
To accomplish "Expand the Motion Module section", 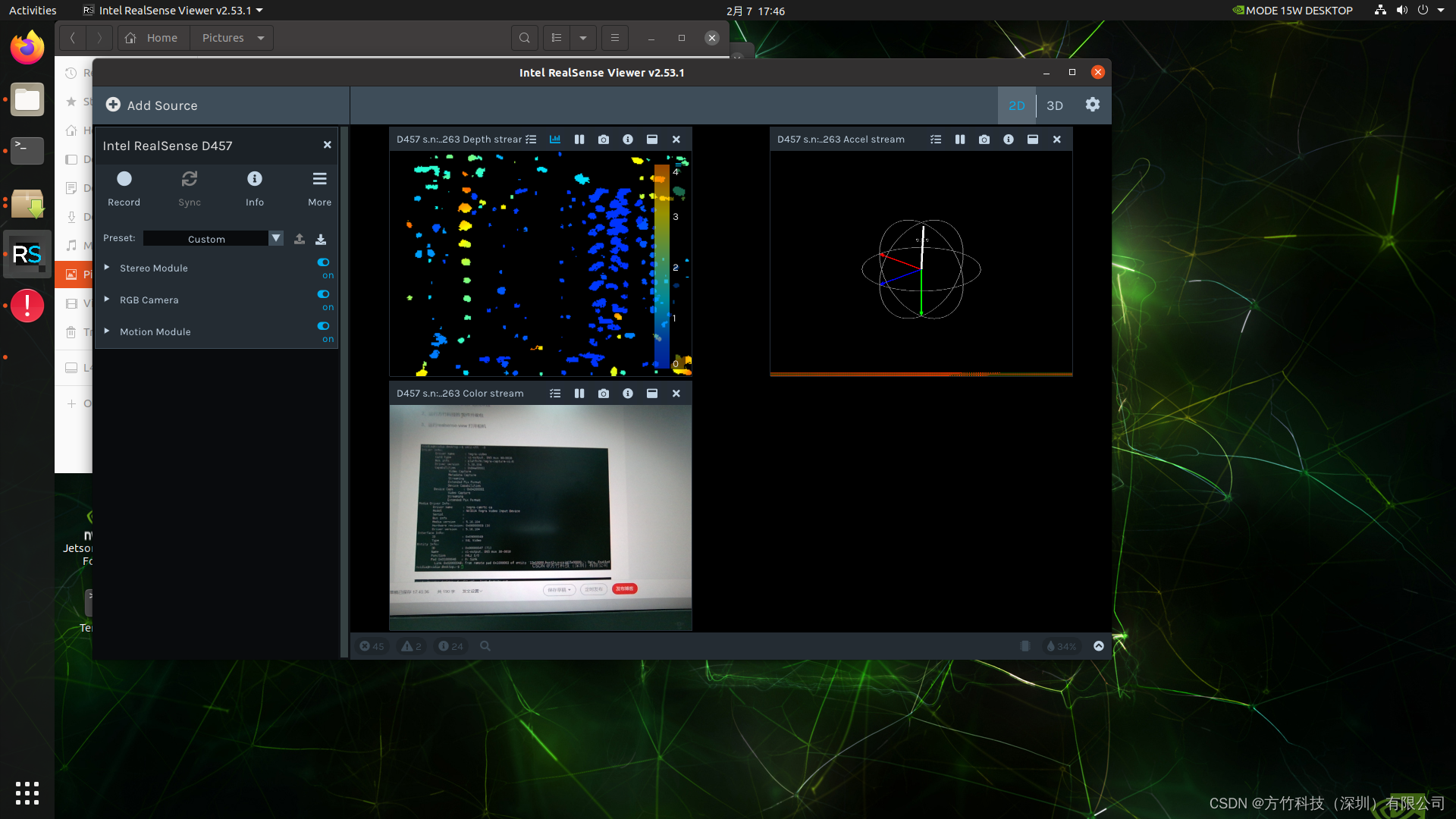I will (107, 331).
